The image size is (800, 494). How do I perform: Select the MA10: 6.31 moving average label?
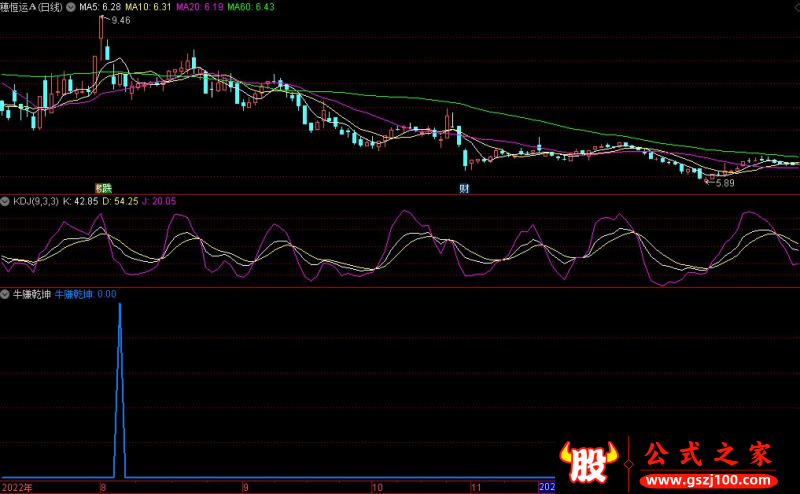149,7
